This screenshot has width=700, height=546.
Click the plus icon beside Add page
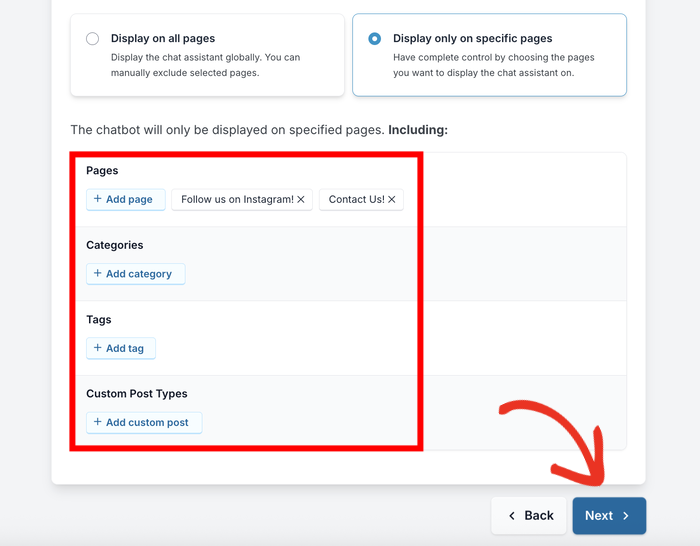click(x=98, y=199)
